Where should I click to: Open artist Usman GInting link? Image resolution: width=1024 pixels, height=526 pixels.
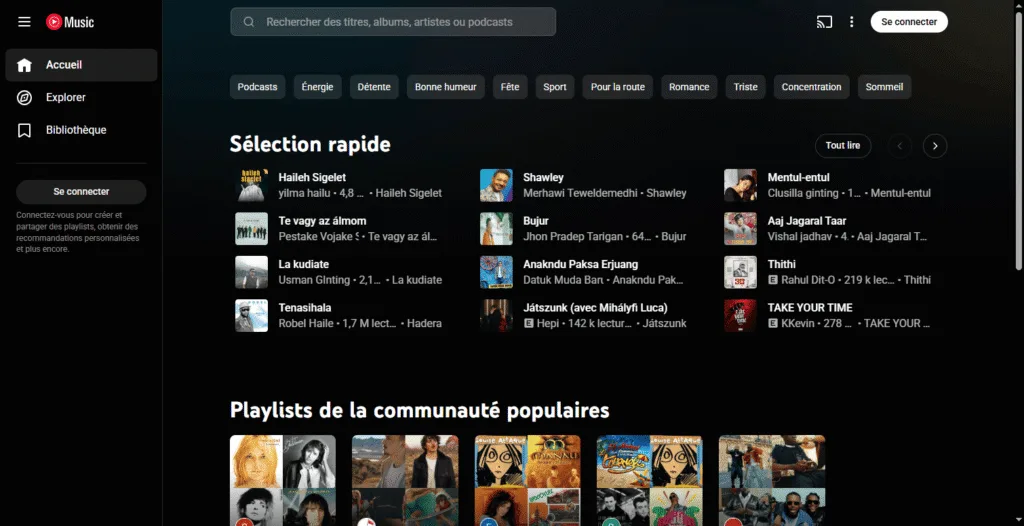[x=314, y=280]
